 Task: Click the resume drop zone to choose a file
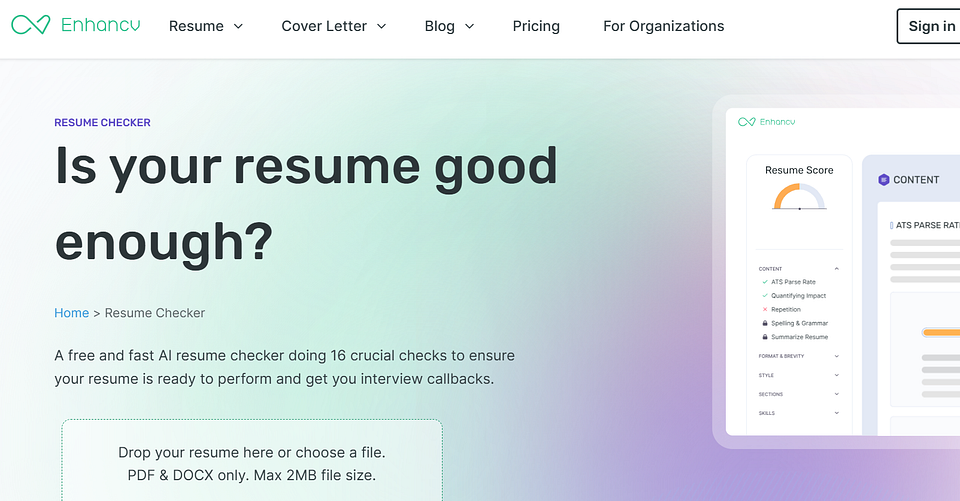pyautogui.click(x=252, y=460)
